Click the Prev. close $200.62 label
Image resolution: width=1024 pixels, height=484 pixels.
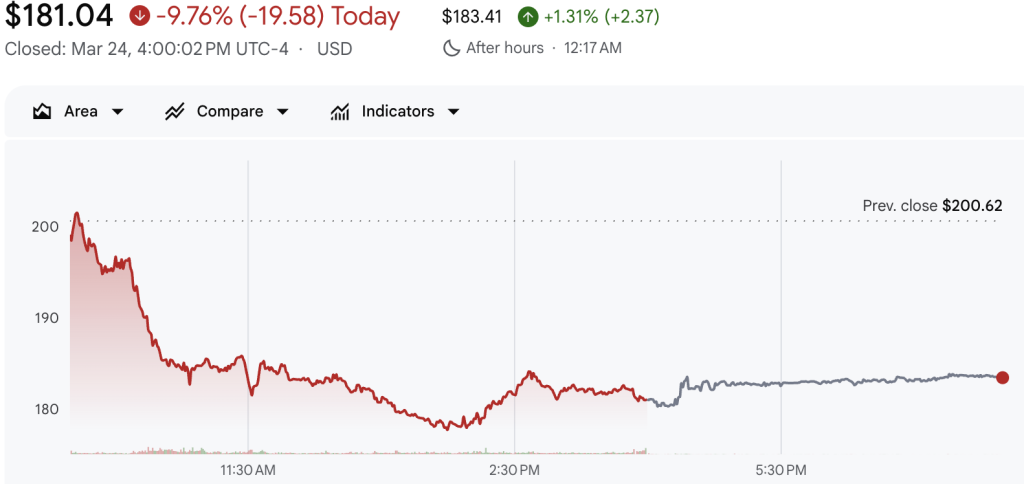(x=932, y=205)
